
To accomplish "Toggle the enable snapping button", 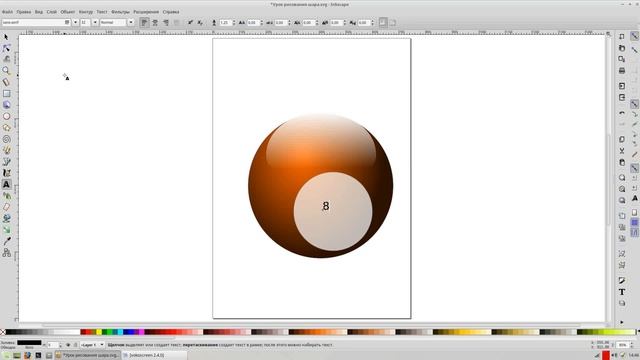I will 634,36.
